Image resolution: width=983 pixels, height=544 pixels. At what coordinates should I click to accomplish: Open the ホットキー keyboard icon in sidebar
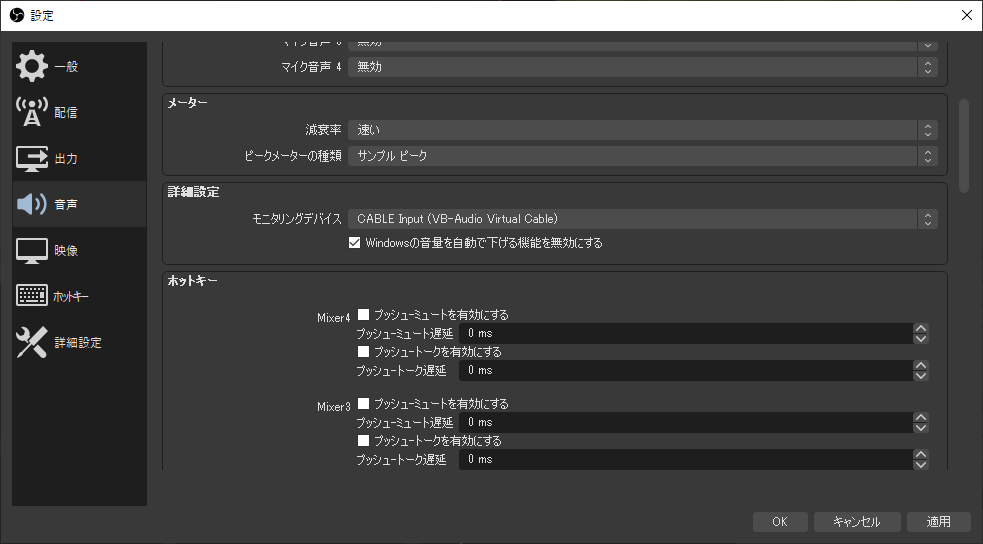pyautogui.click(x=31, y=296)
